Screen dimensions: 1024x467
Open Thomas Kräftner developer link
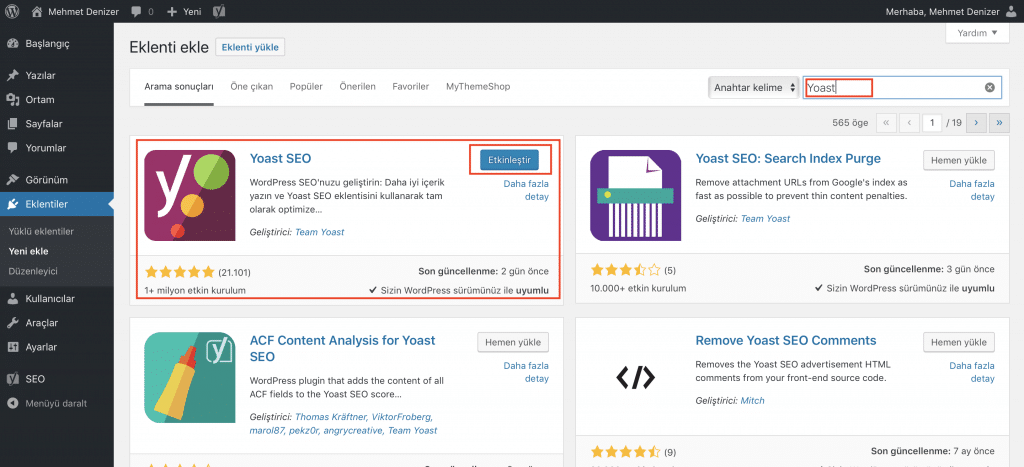click(331, 416)
